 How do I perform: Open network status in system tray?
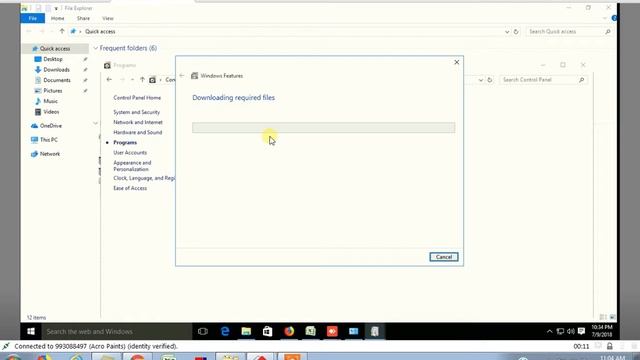tap(560, 331)
